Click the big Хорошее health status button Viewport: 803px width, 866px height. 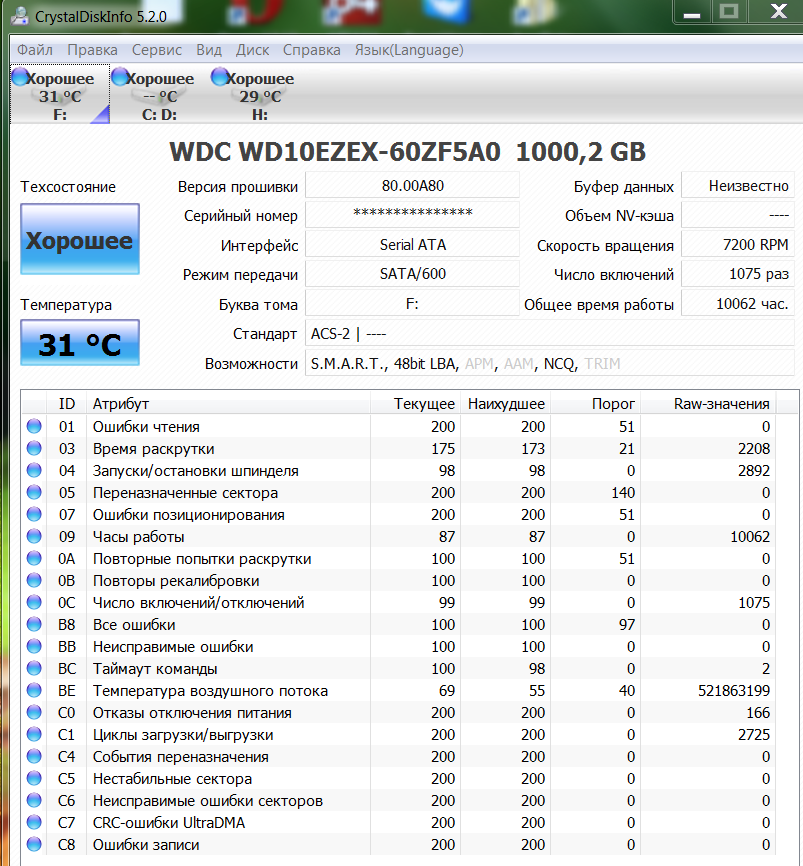point(80,239)
